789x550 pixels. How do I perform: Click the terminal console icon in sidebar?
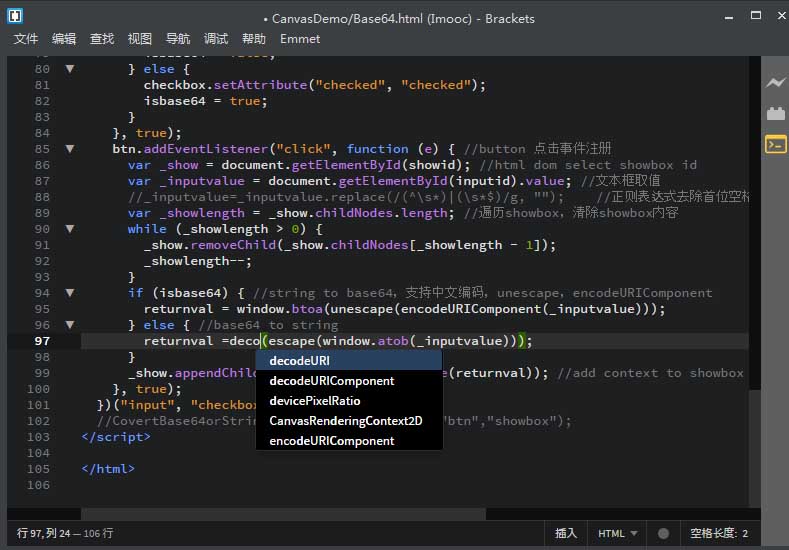775,145
